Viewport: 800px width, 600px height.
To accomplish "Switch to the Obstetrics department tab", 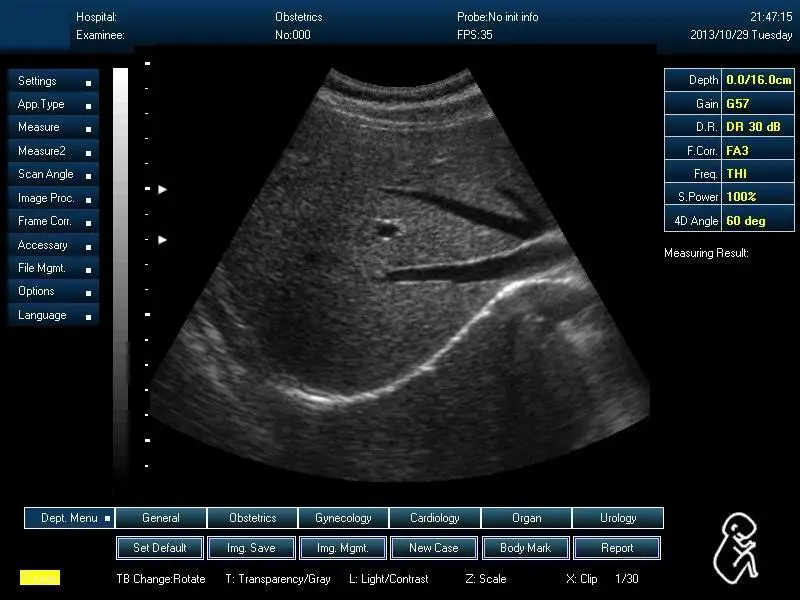I will 253,518.
